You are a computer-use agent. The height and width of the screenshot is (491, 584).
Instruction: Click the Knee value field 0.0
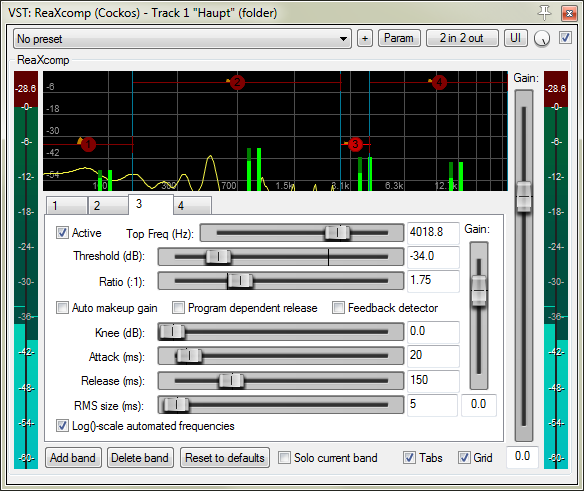point(433,332)
